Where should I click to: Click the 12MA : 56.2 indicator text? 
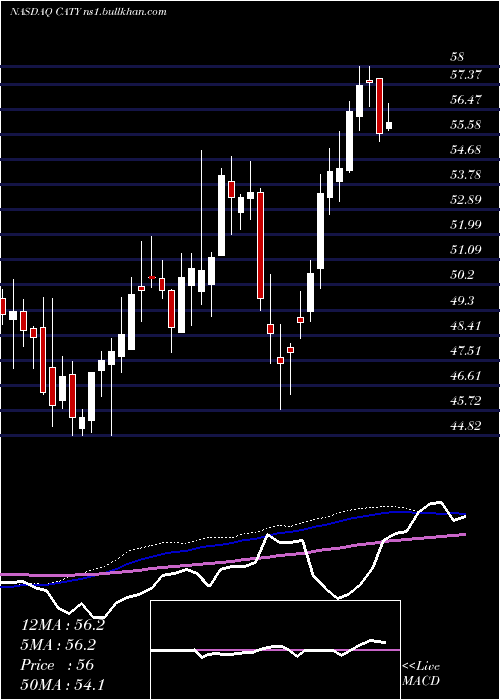click(62, 625)
